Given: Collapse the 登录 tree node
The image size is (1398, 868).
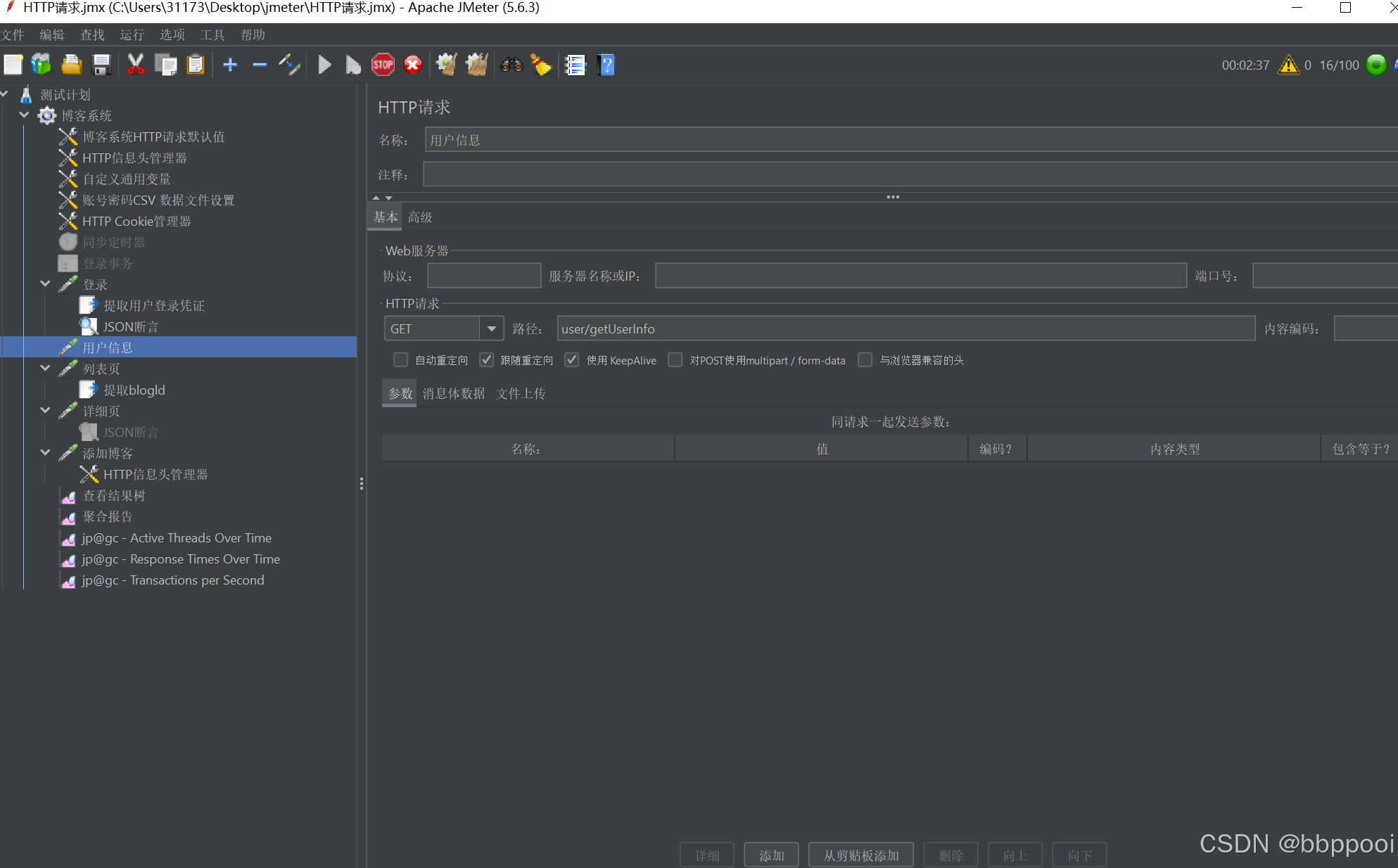Looking at the screenshot, I should click(x=46, y=284).
